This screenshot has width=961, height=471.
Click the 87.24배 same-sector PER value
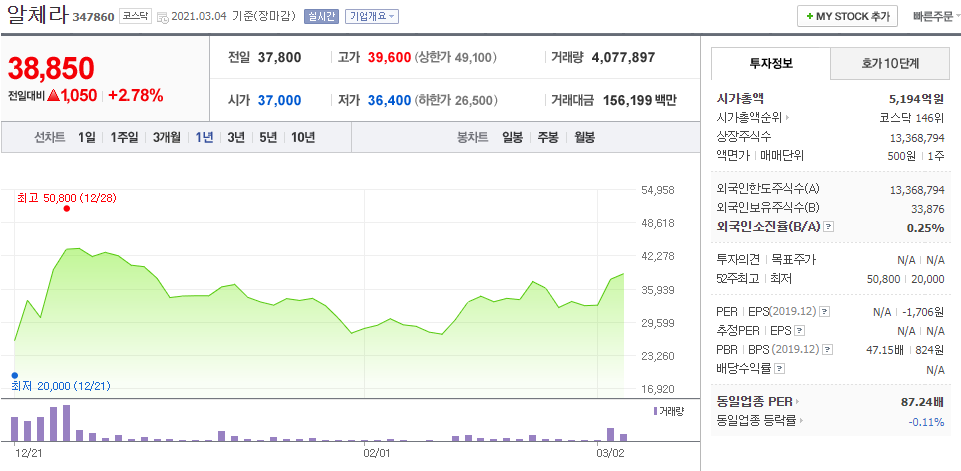tap(922, 402)
